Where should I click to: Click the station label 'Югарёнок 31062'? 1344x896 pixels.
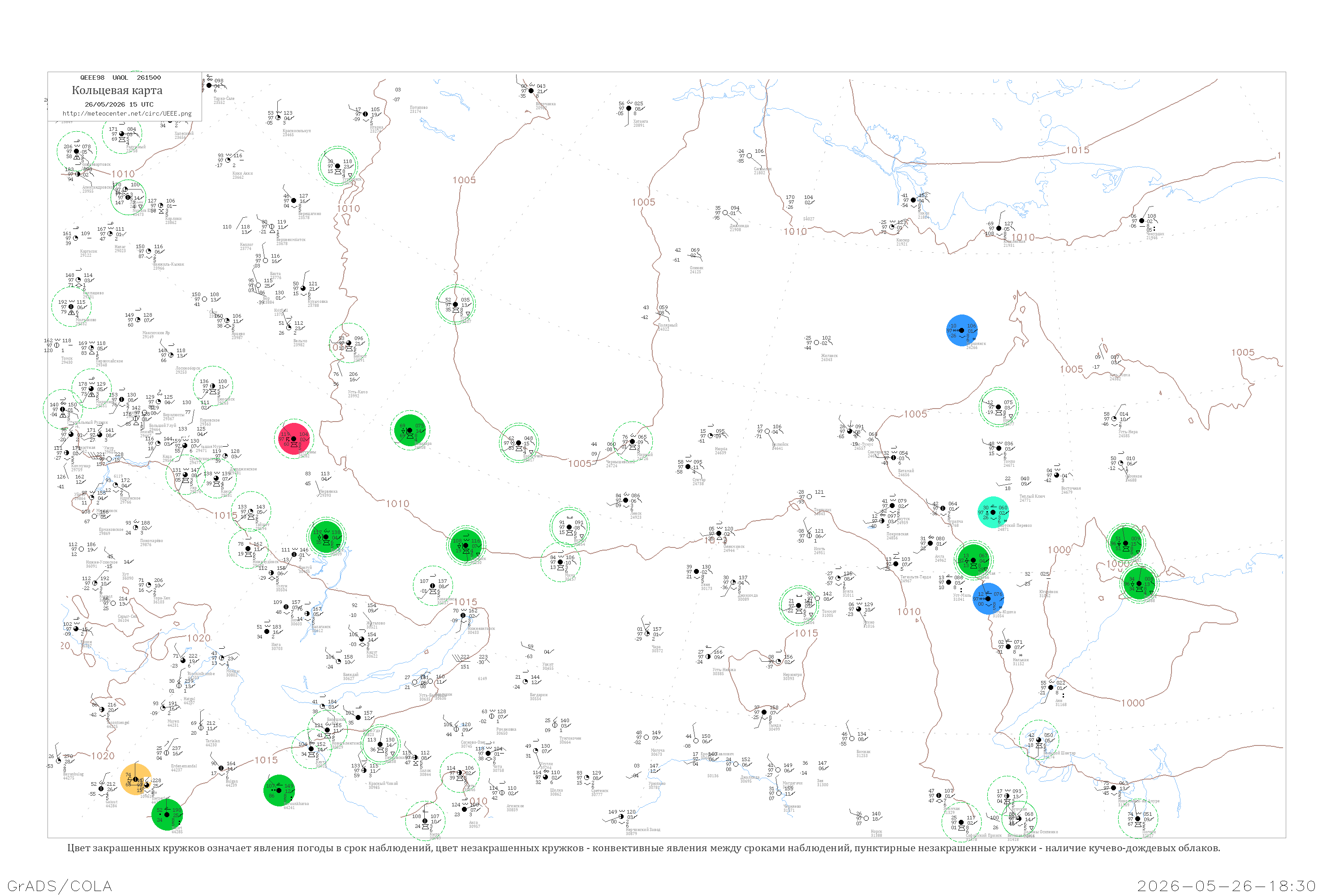click(1049, 594)
